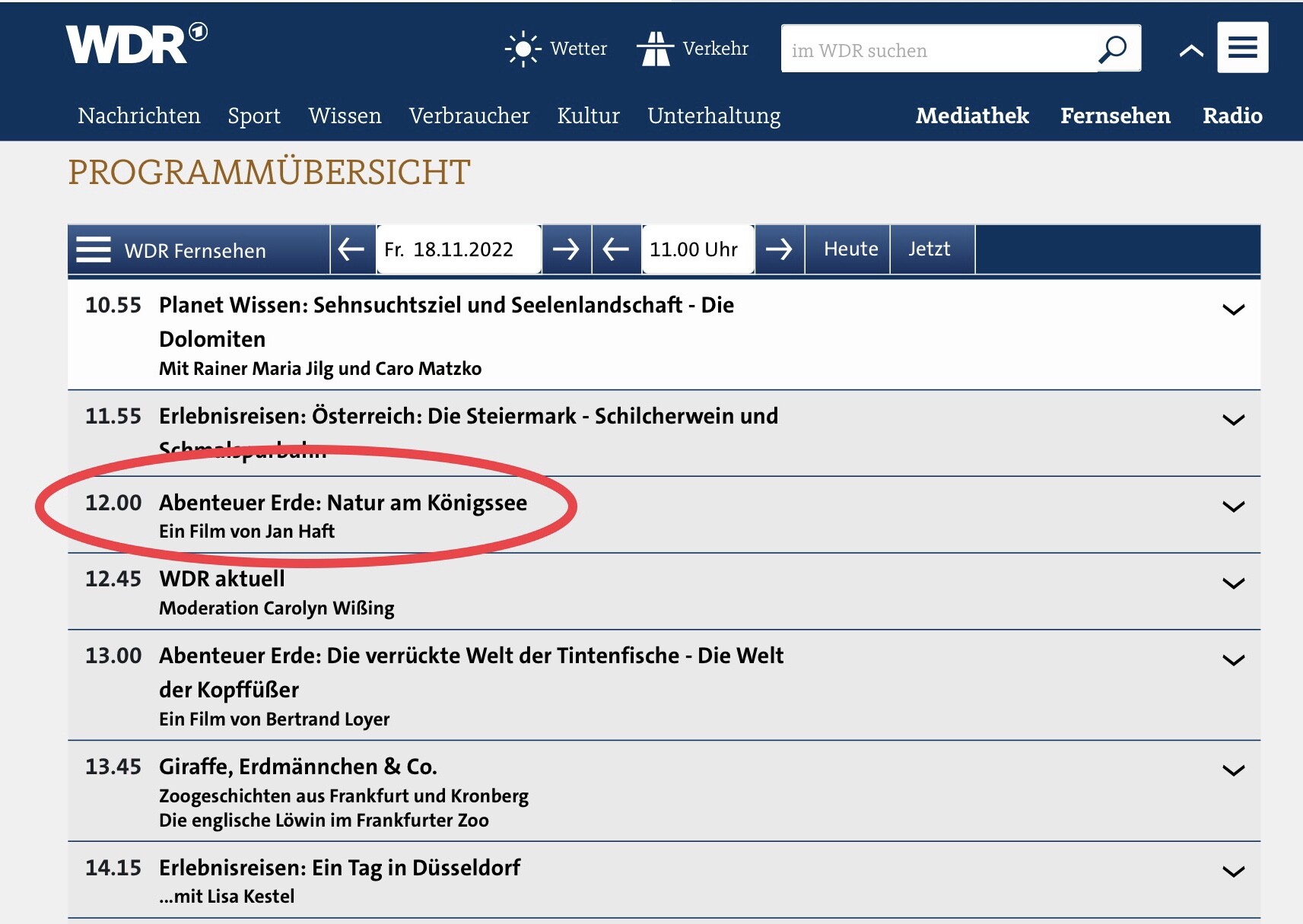Click 'Zoogeschichten aus Frankfurt und Kronberg'
This screenshot has height=924, width=1303.
tap(344, 796)
